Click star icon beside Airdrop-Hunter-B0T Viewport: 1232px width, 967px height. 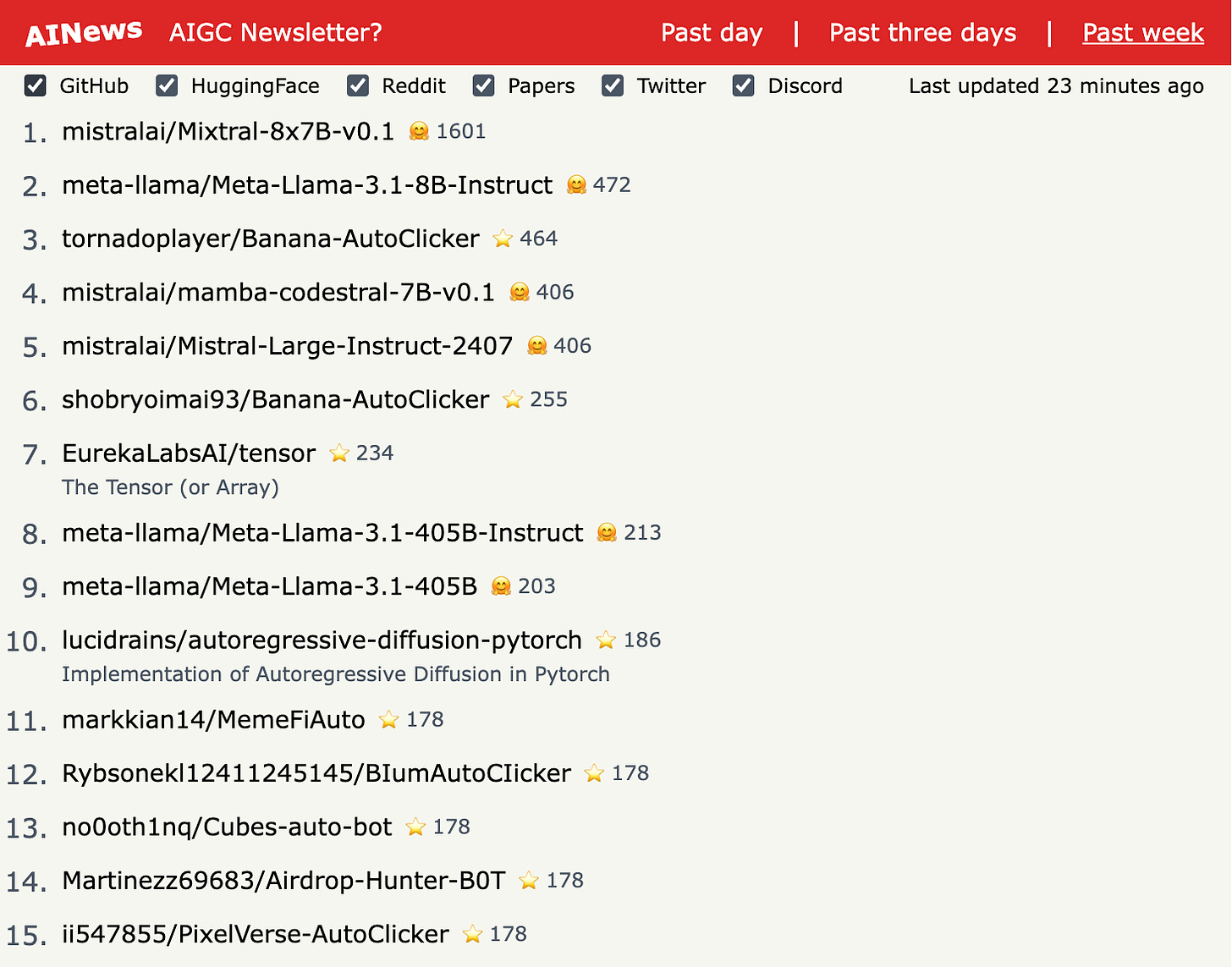(x=529, y=880)
